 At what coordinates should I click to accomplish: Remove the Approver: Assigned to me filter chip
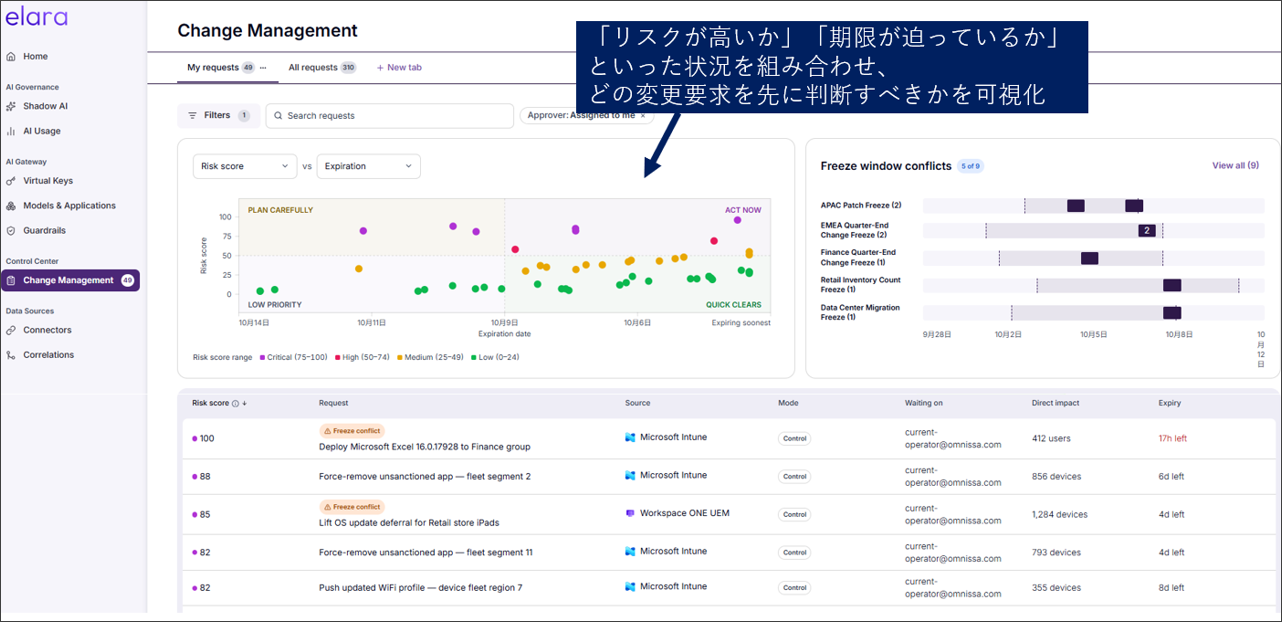(x=643, y=116)
